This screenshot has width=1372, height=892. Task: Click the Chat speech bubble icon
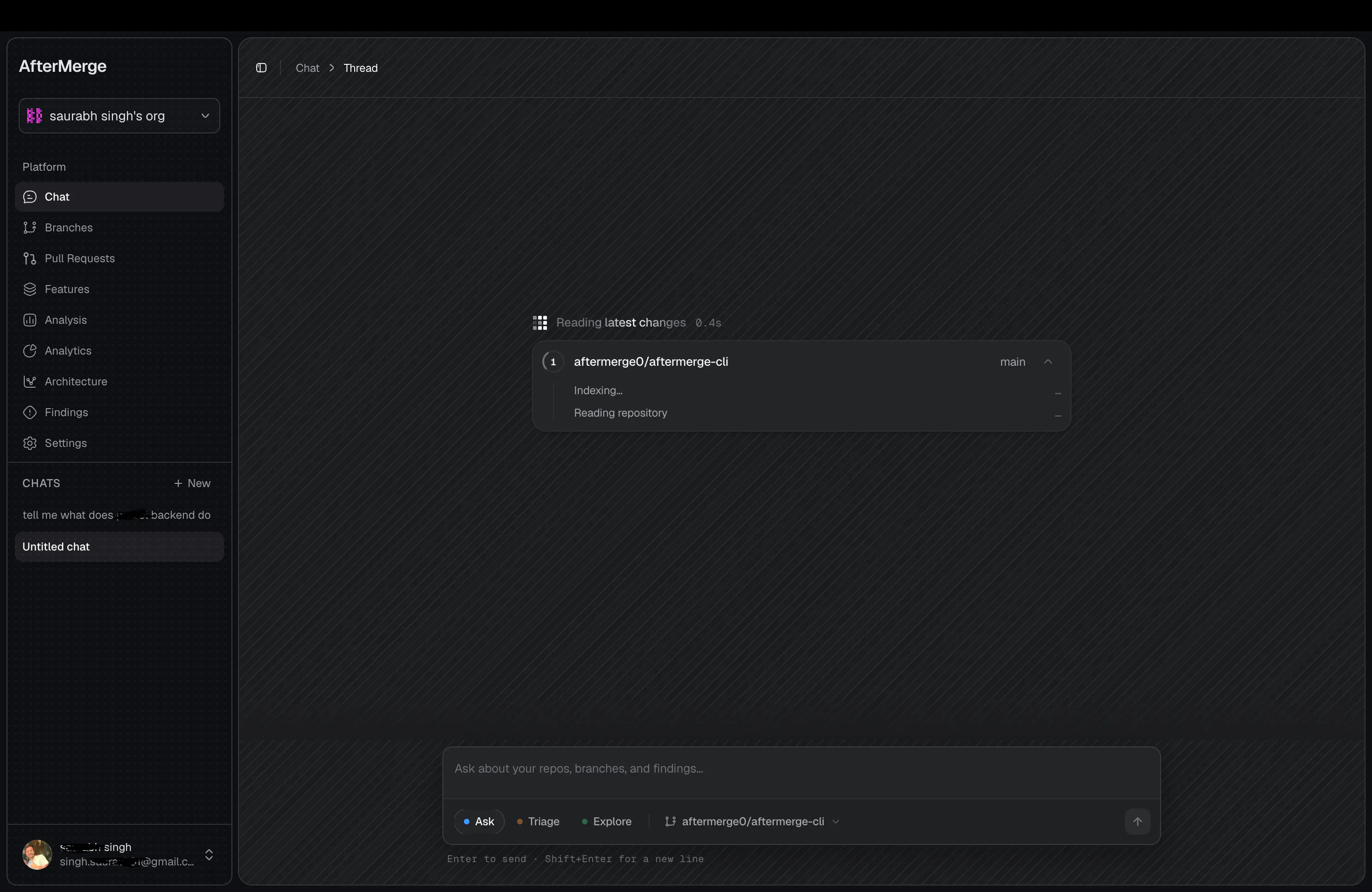point(30,197)
